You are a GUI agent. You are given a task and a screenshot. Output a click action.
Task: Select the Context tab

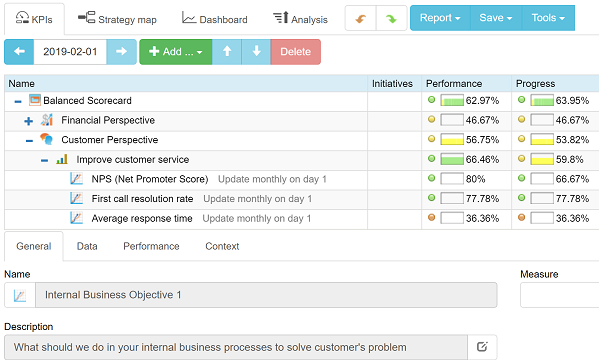(222, 246)
